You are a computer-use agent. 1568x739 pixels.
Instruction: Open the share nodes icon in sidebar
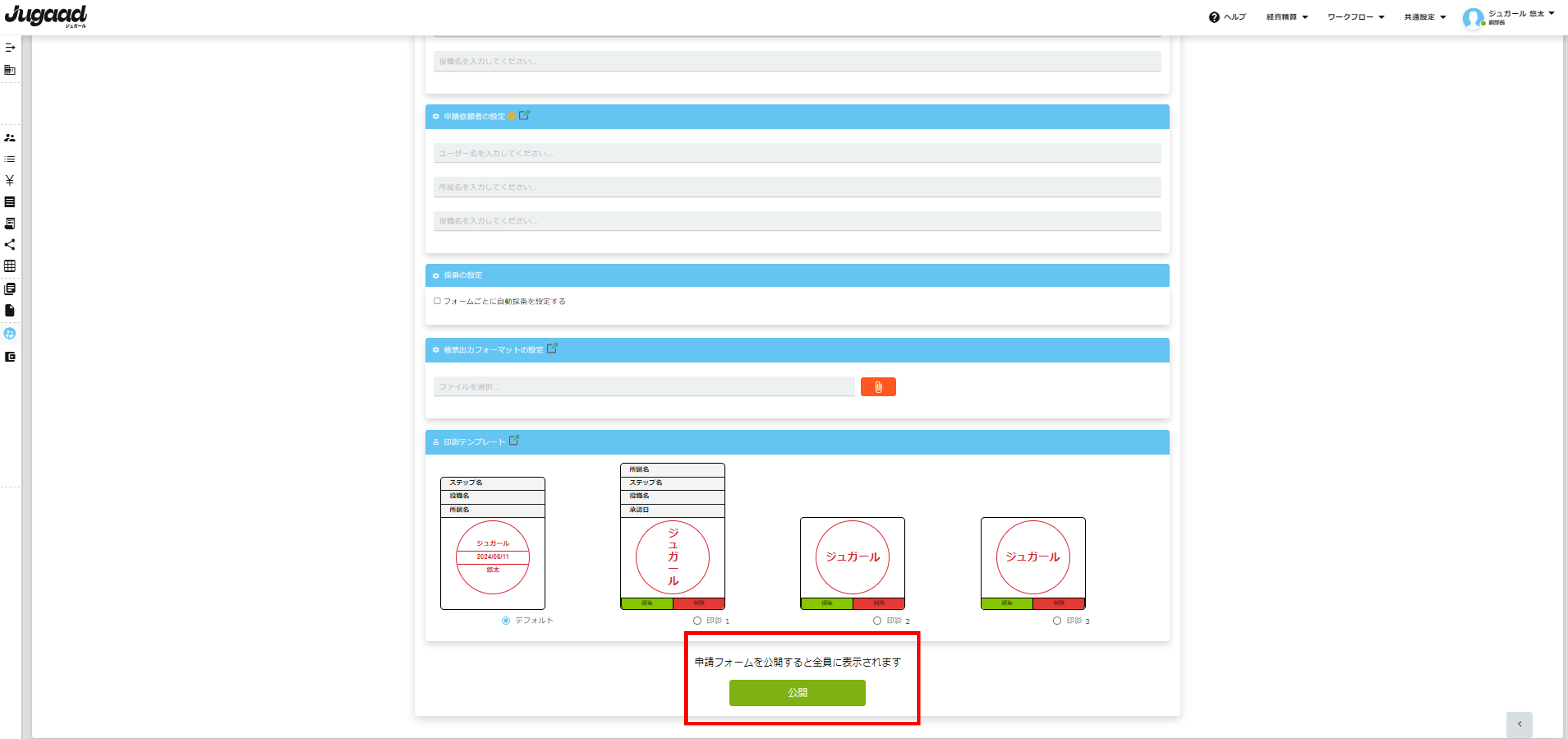(x=10, y=245)
